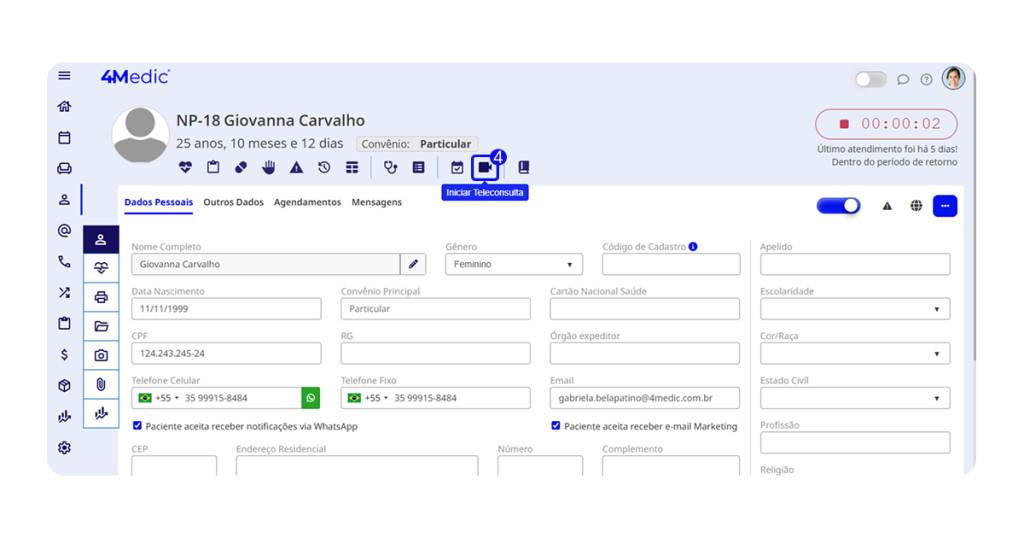Click the history clock icon in patient toolbar
This screenshot has width=1024, height=538.
[324, 168]
